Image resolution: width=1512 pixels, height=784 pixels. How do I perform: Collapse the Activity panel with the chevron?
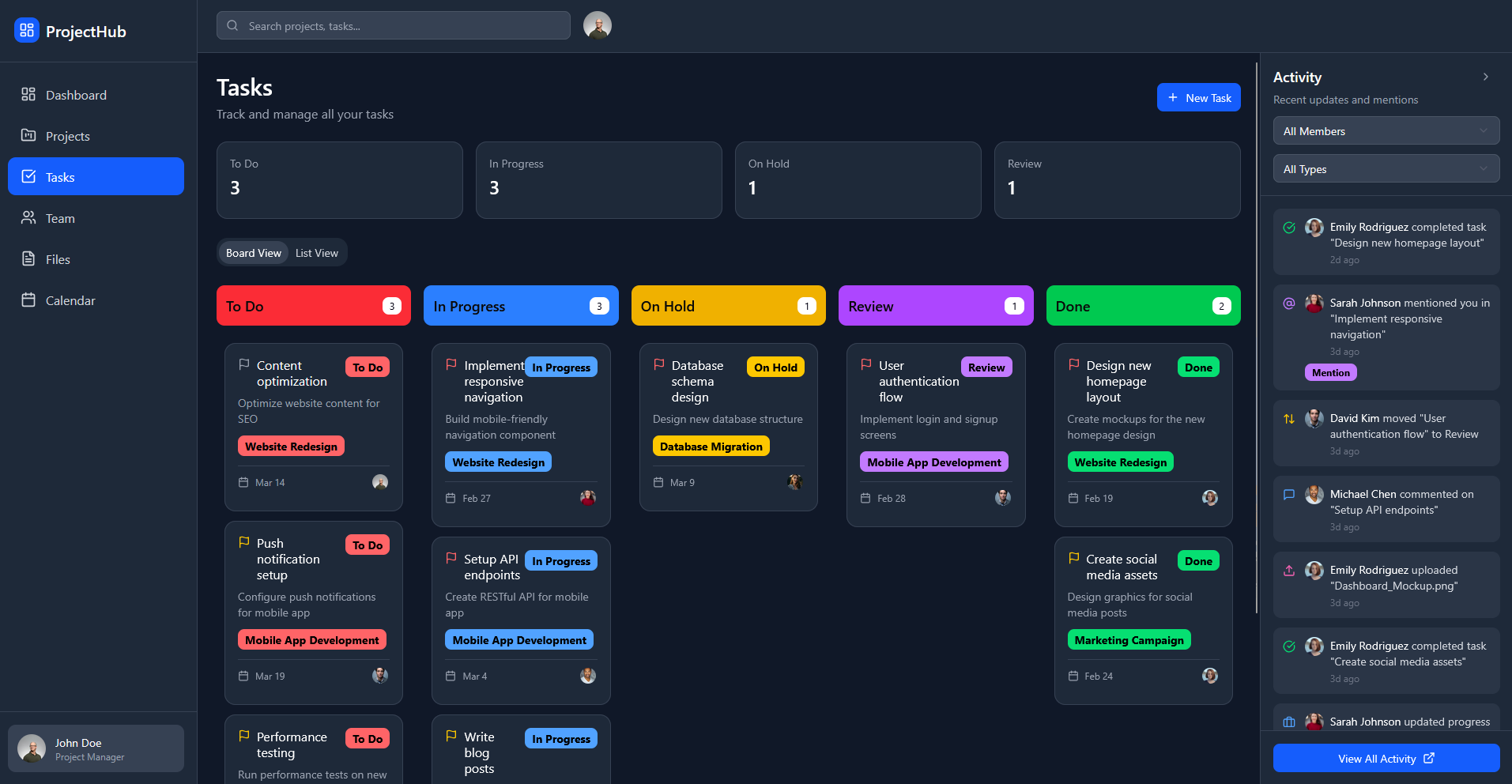tap(1485, 77)
